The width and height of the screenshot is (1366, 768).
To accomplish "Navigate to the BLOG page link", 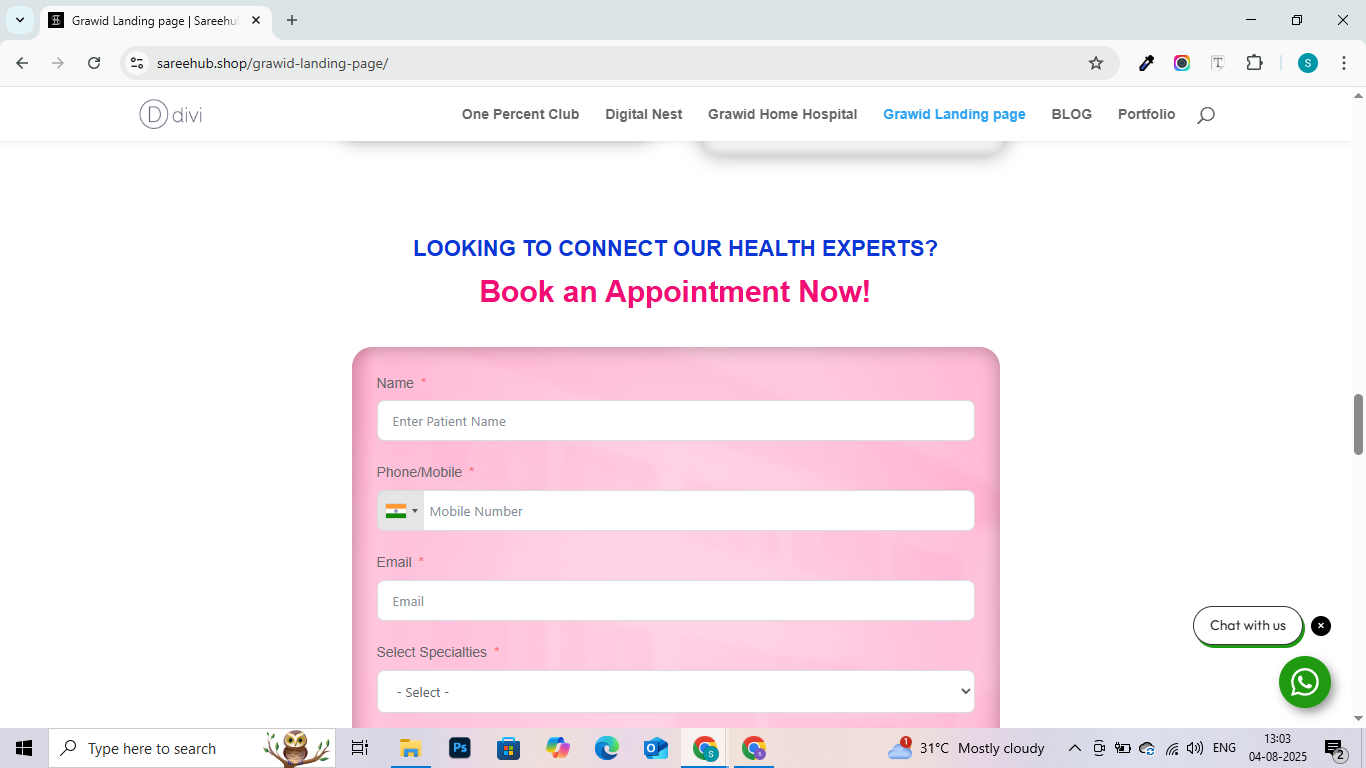I will [1071, 114].
